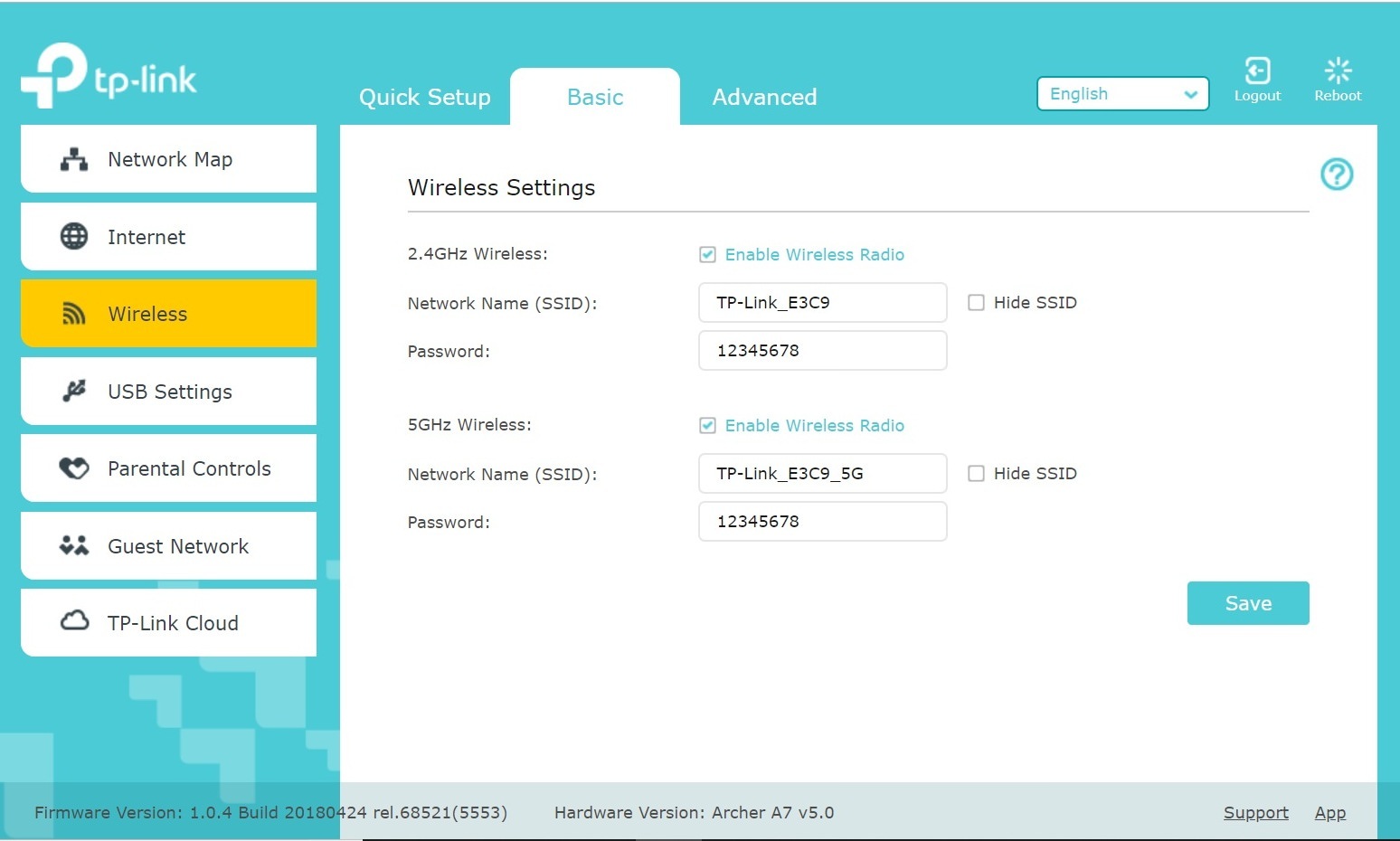1400x841 pixels.
Task: Click the 2.4GHz Network Name field
Action: tap(823, 302)
